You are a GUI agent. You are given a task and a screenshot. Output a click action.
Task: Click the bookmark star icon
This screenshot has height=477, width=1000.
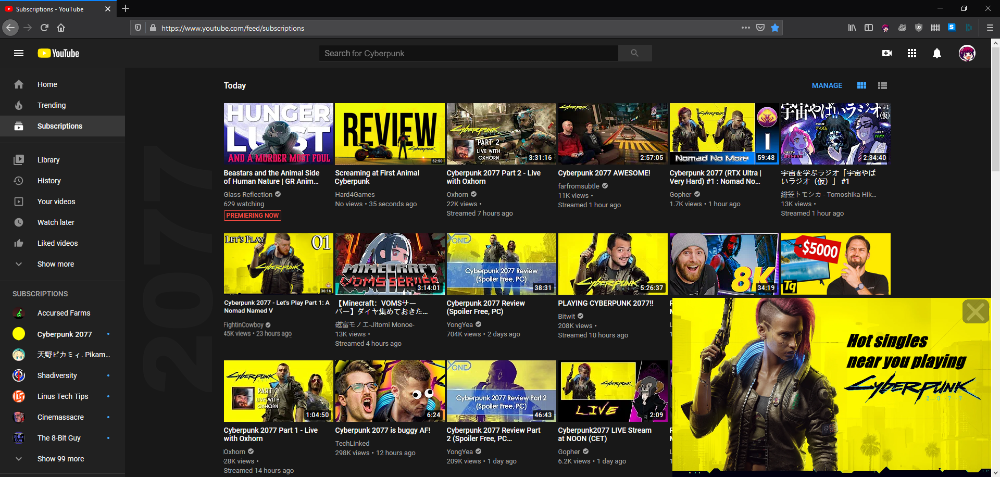coord(775,27)
